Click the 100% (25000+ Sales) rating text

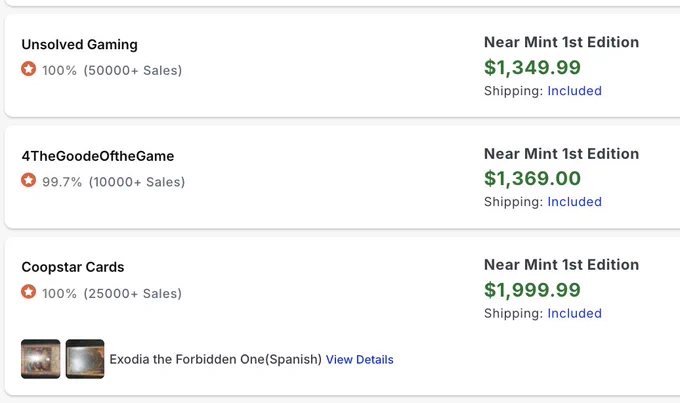click(112, 293)
